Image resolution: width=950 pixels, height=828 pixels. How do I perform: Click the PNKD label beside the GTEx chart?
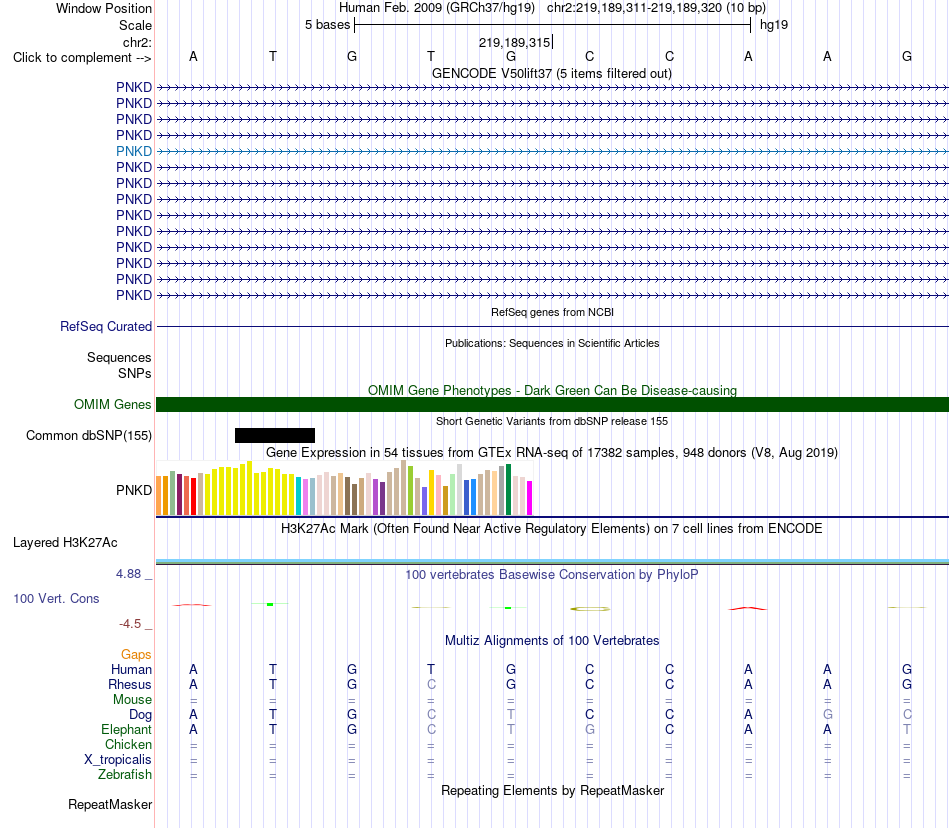[x=133, y=490]
